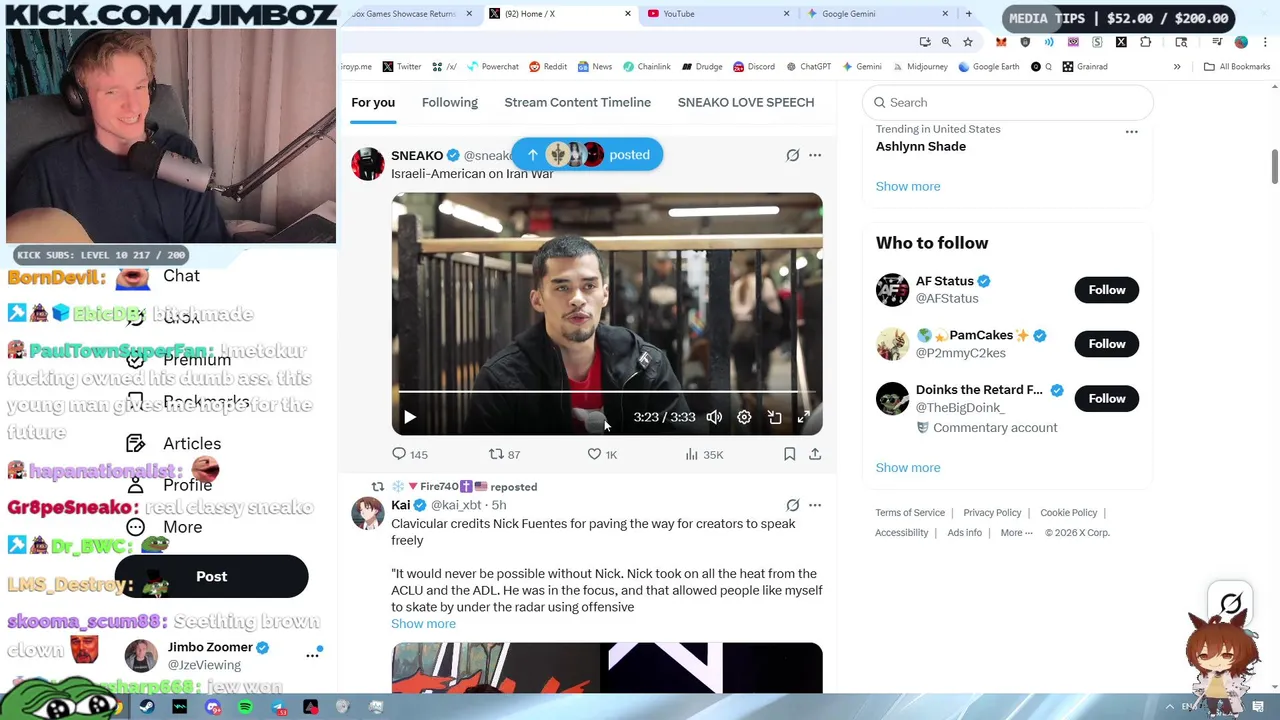Open Articles in sidebar
1280x720 pixels.
pyautogui.click(x=174, y=444)
